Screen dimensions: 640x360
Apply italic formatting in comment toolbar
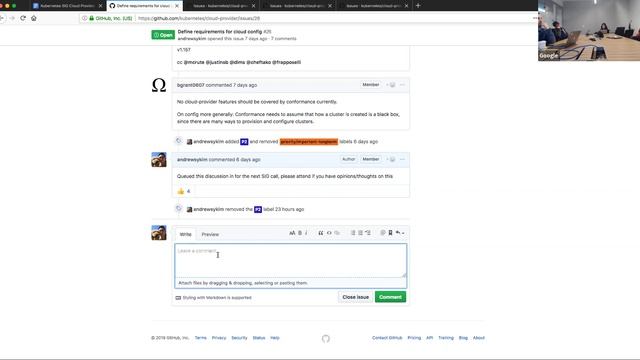tap(306, 233)
